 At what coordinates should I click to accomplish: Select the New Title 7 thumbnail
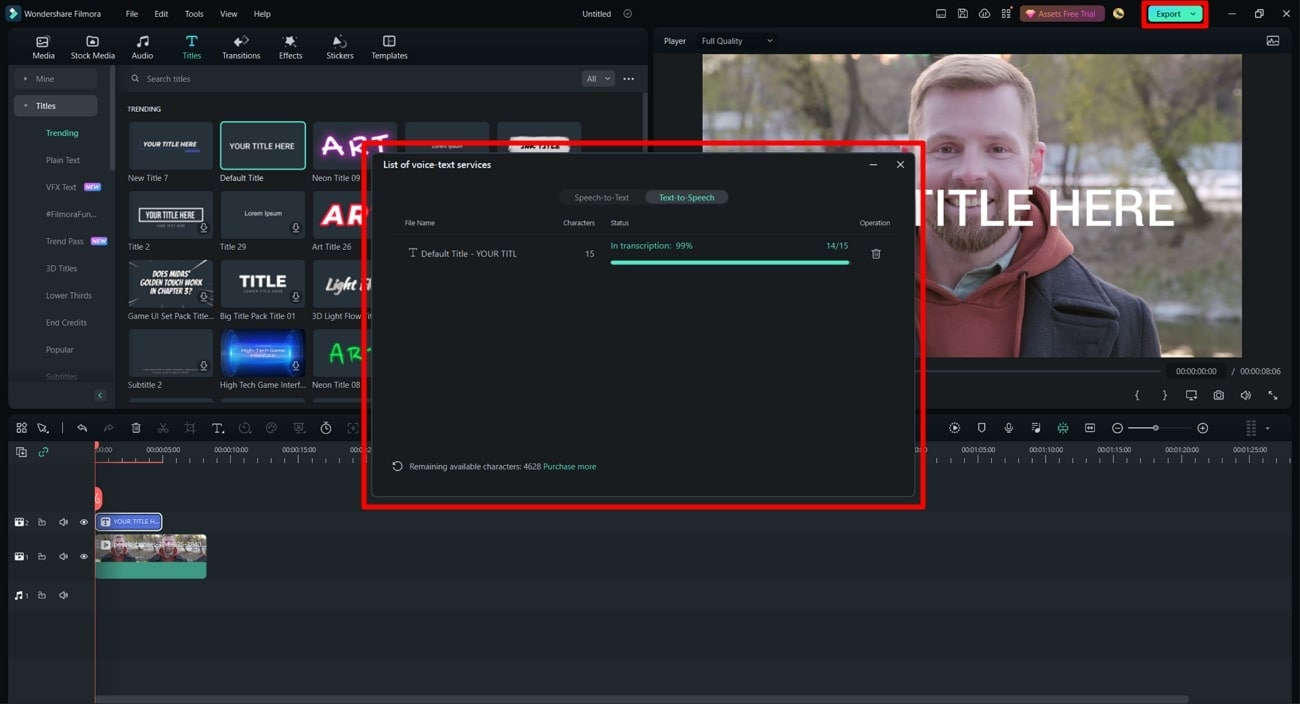pos(170,146)
